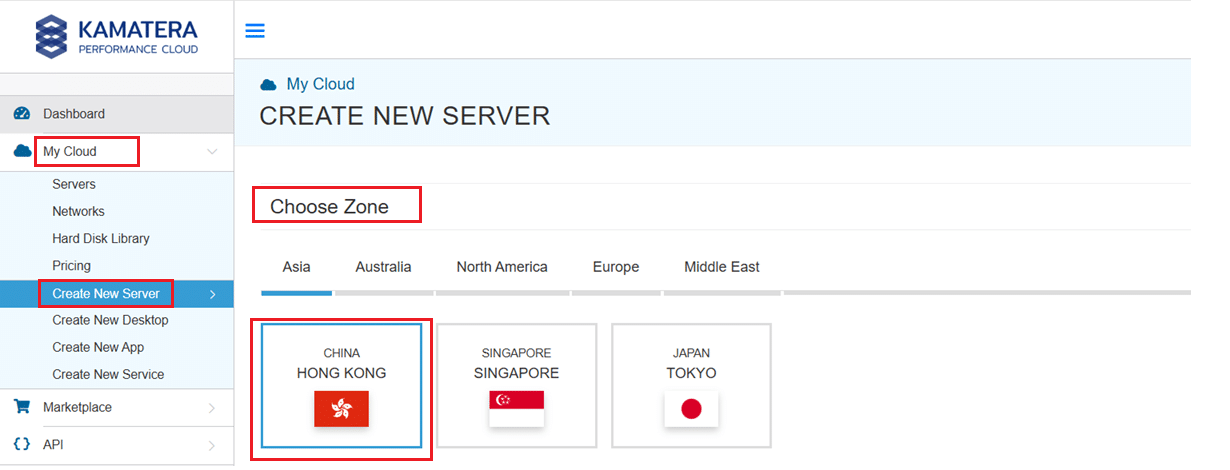The width and height of the screenshot is (1230, 470).
Task: Click the cloud icon in page breadcrumb
Action: click(x=268, y=85)
